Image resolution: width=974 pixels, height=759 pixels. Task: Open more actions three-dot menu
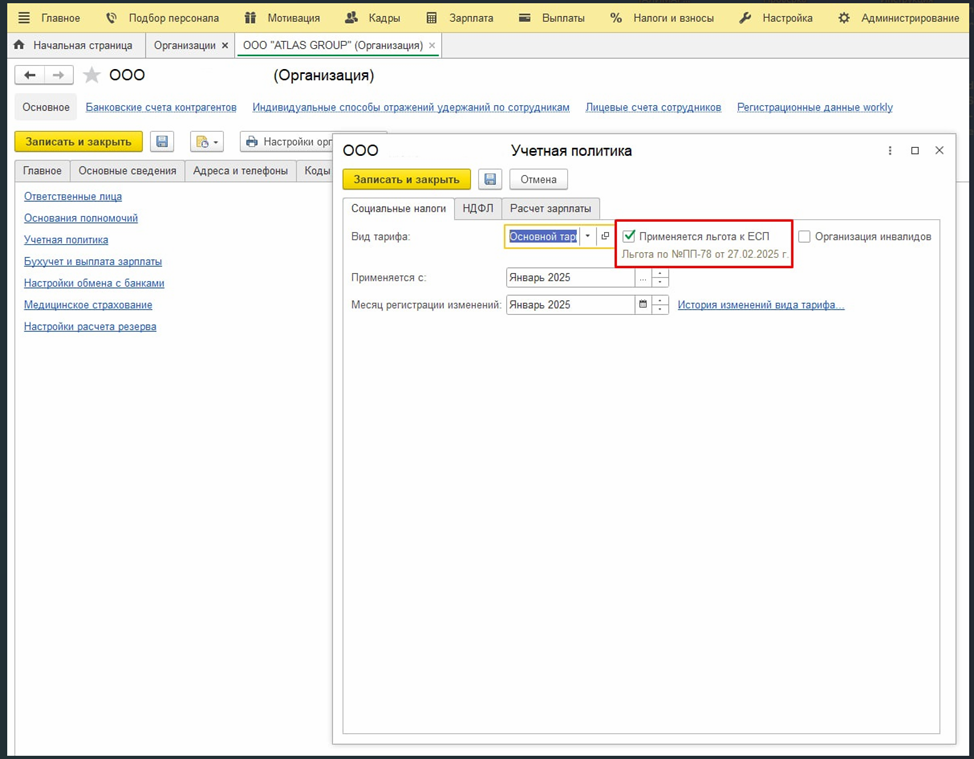pos(890,150)
